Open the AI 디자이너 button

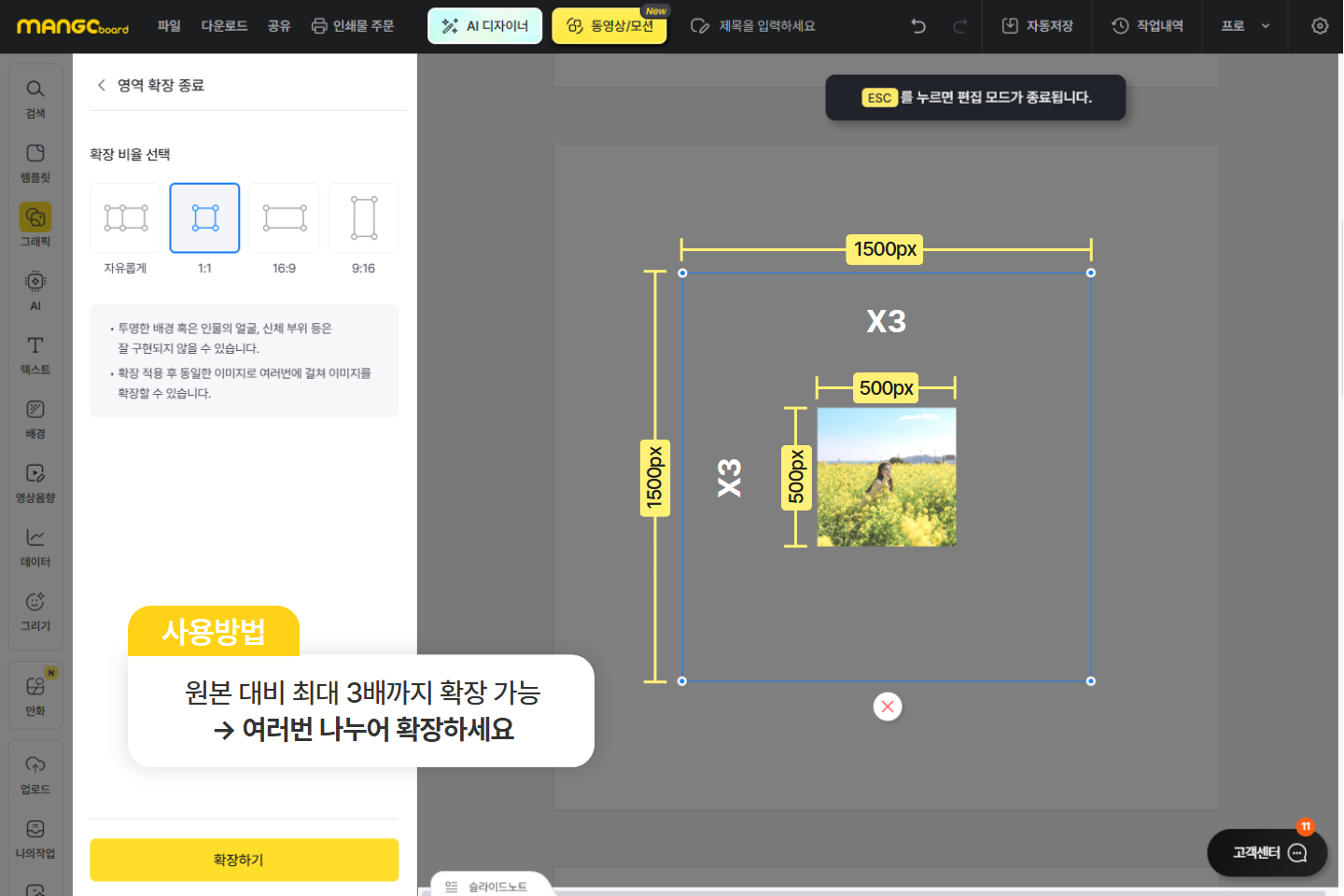tap(484, 26)
